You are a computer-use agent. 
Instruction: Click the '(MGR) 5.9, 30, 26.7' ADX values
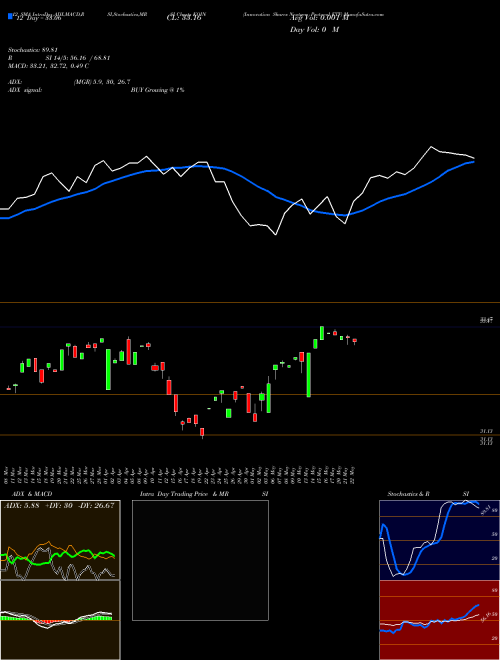(x=102, y=82)
